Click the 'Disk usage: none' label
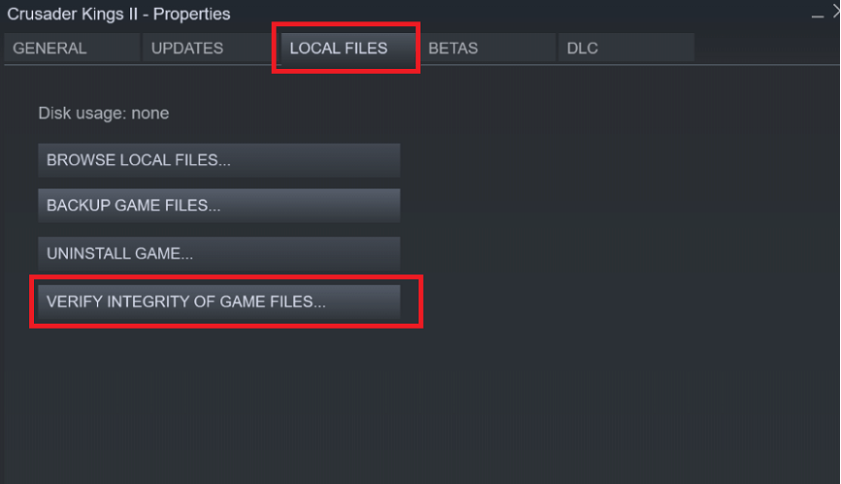The image size is (841, 484). 104,113
